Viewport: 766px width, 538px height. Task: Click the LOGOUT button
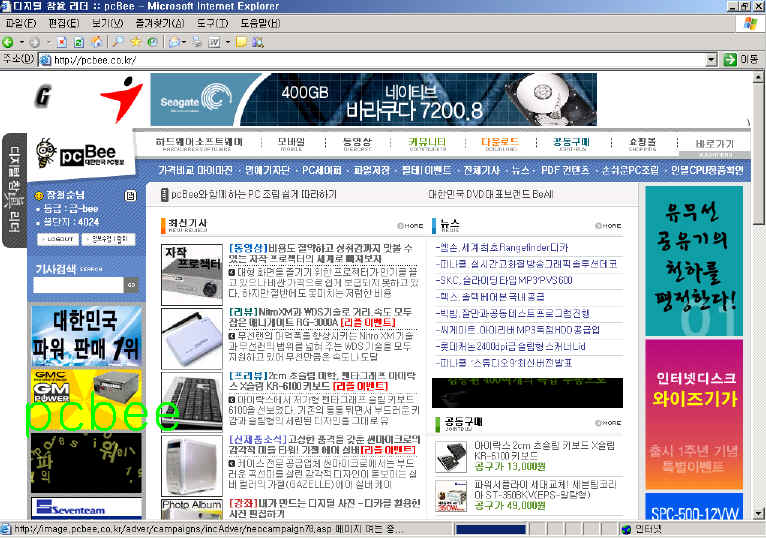click(58, 239)
